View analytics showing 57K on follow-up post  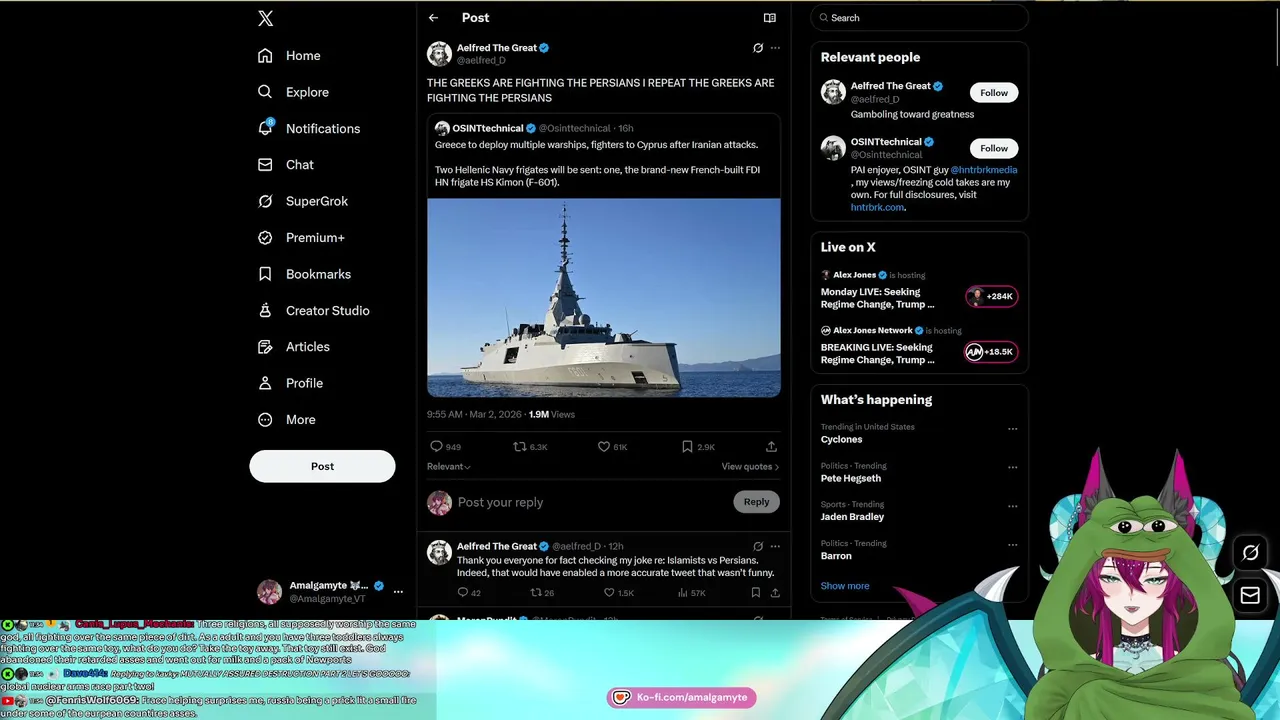tap(683, 593)
